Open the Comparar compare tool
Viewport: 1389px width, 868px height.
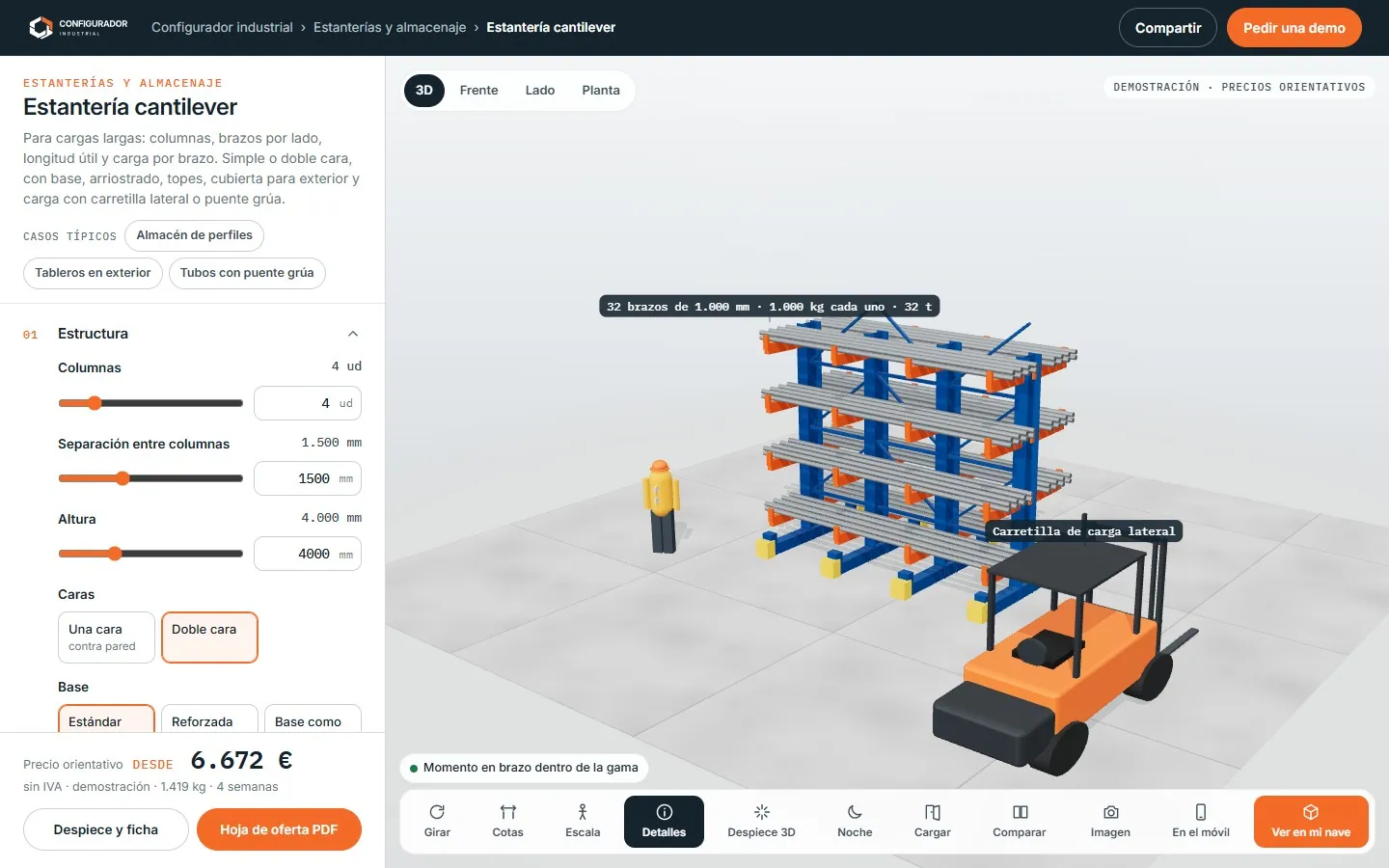coord(1020,822)
